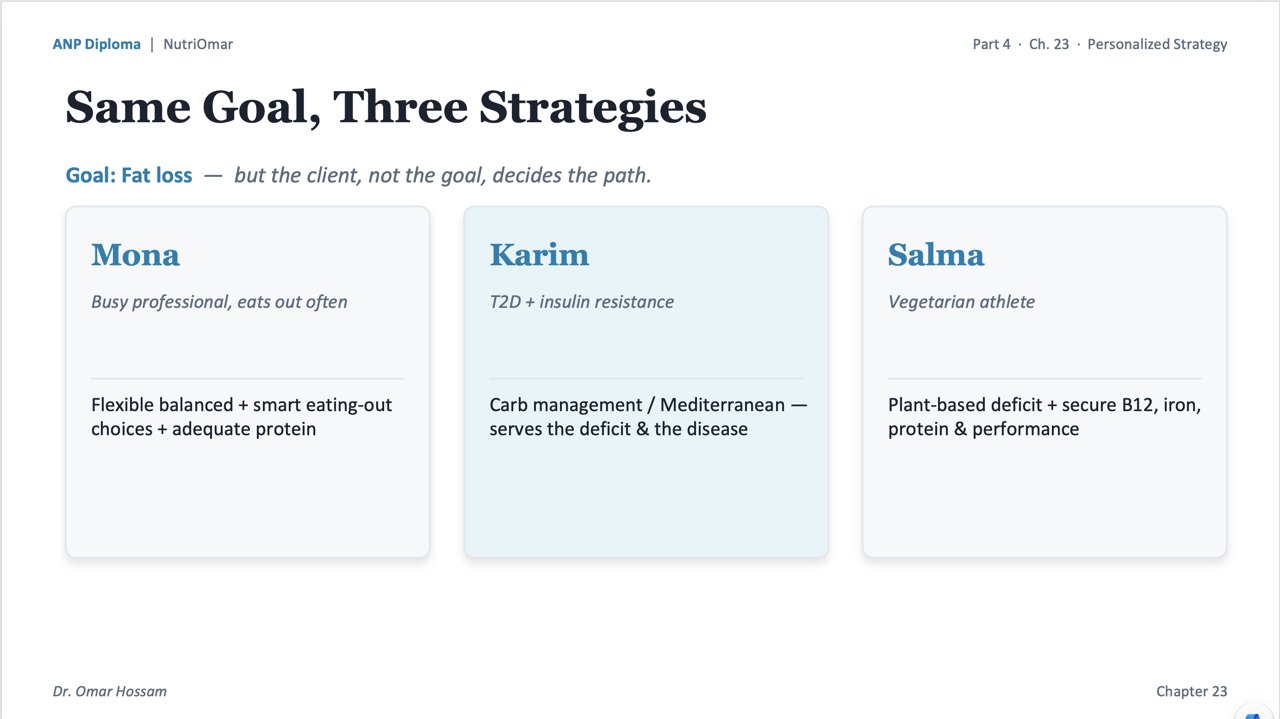Image resolution: width=1280 pixels, height=719 pixels.
Task: Click the 'ANP Diploma' header label
Action: pyautogui.click(x=97, y=44)
